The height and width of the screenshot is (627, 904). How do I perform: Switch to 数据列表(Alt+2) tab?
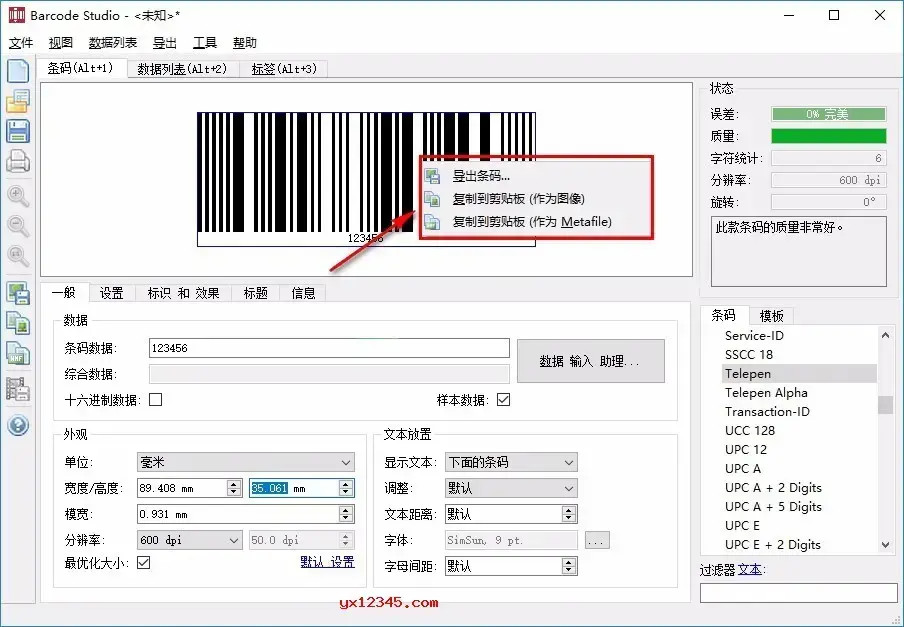pyautogui.click(x=182, y=69)
